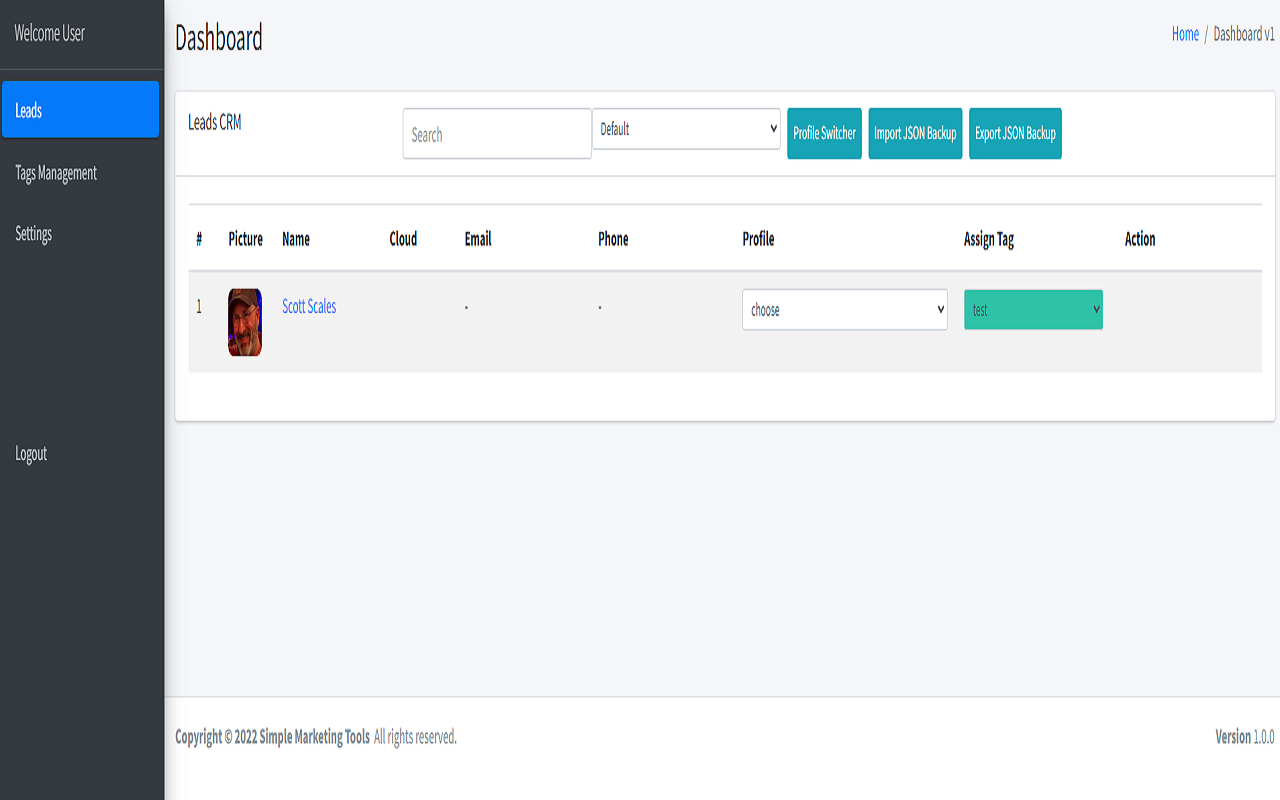Click Logout in the sidebar

click(x=31, y=454)
